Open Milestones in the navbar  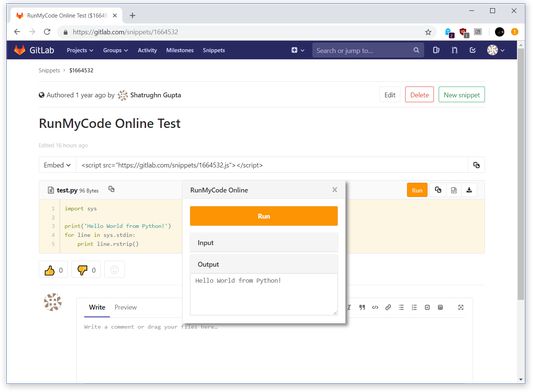click(x=180, y=50)
